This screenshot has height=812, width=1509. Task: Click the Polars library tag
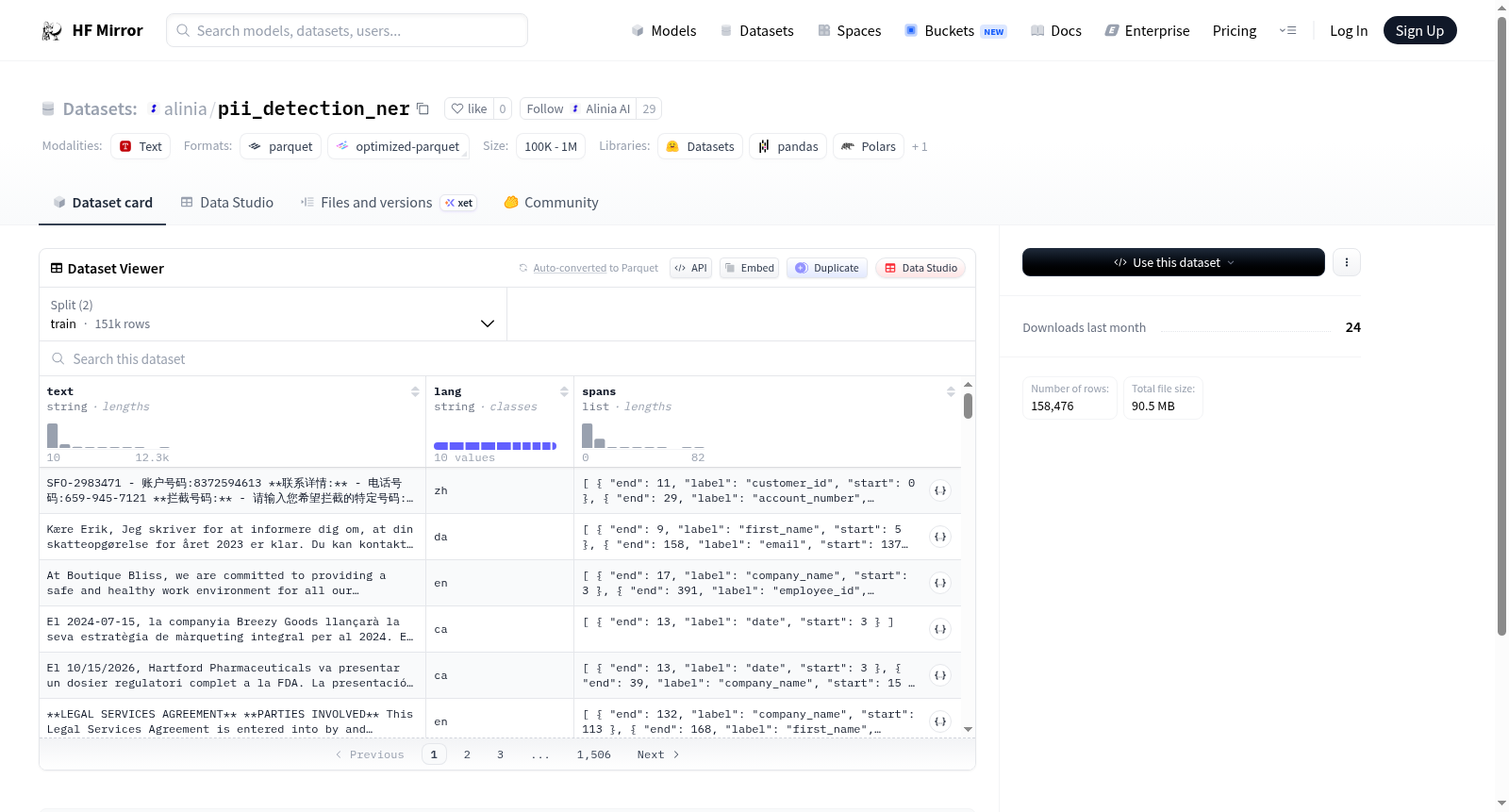869,146
